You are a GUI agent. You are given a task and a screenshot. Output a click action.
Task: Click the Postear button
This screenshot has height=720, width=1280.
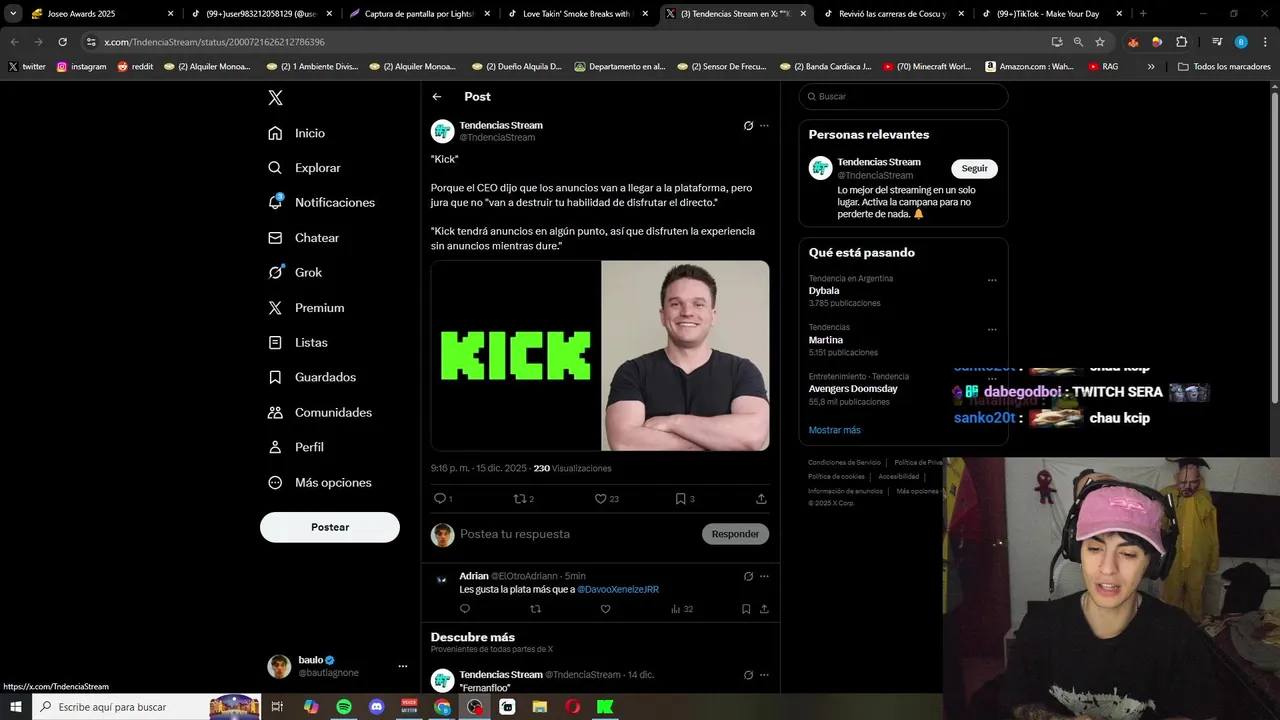330,527
